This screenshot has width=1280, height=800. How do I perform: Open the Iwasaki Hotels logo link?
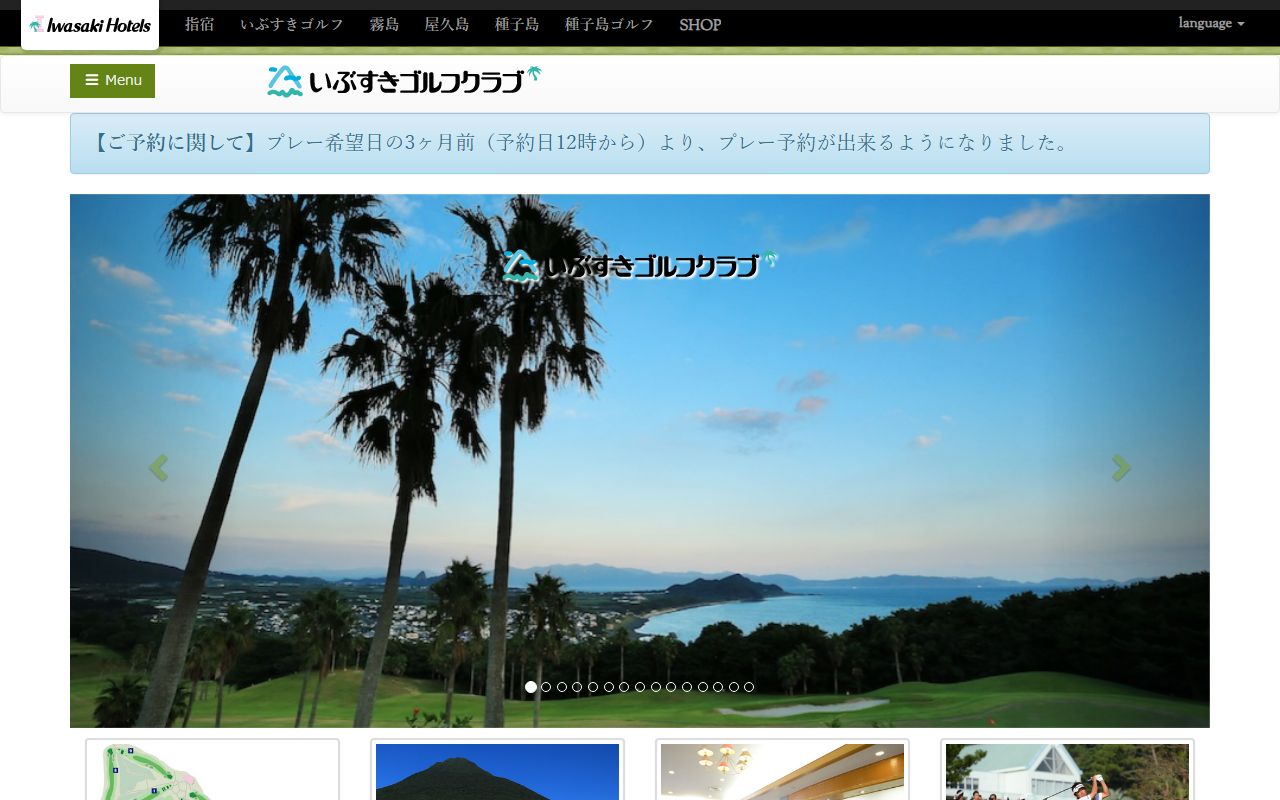coord(90,24)
